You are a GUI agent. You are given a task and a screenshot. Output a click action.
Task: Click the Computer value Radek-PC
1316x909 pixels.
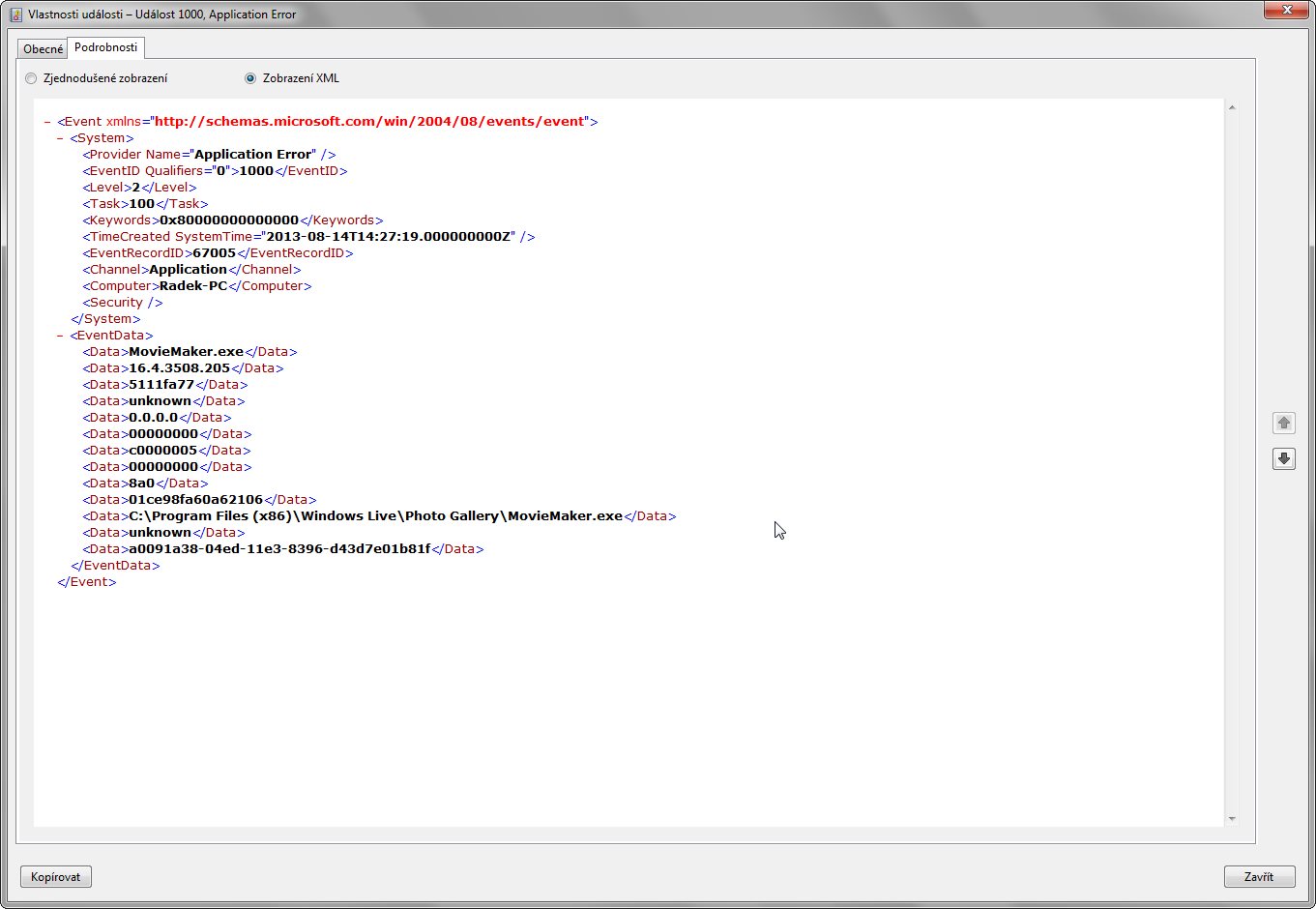pos(193,286)
